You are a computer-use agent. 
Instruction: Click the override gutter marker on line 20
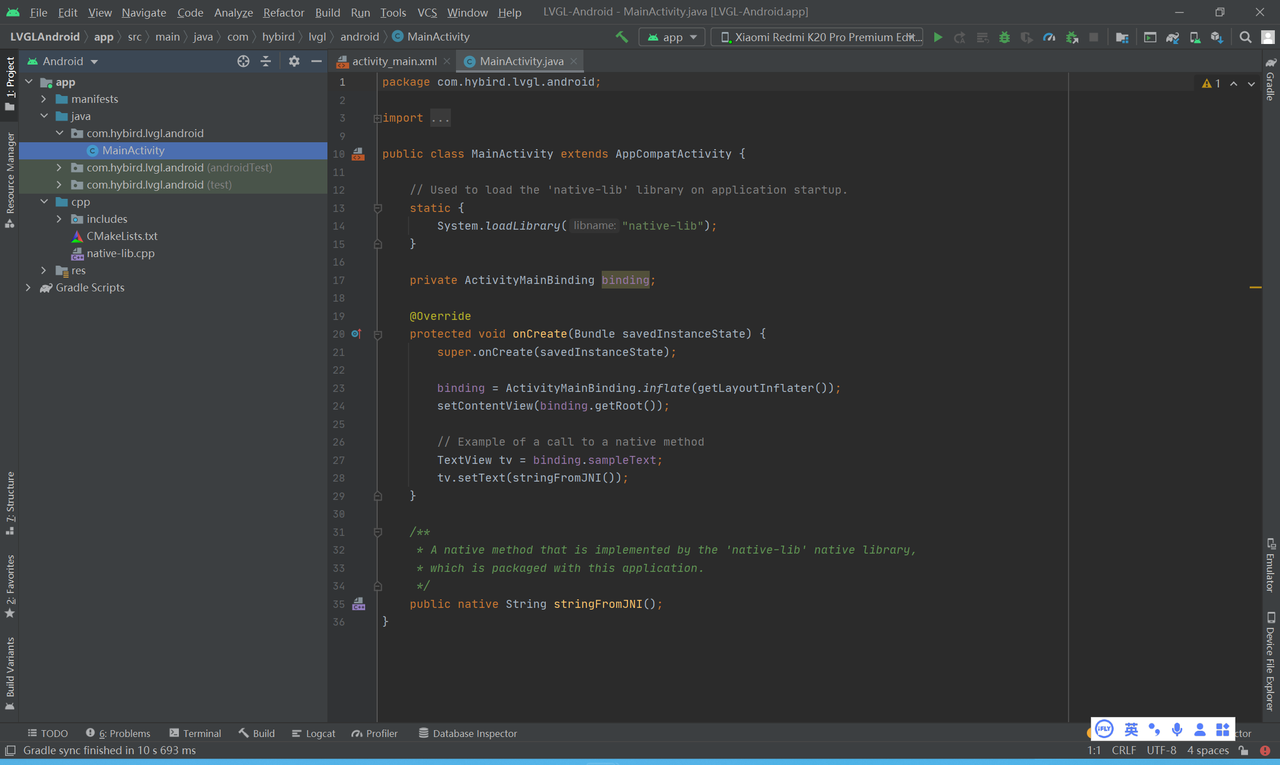point(356,334)
